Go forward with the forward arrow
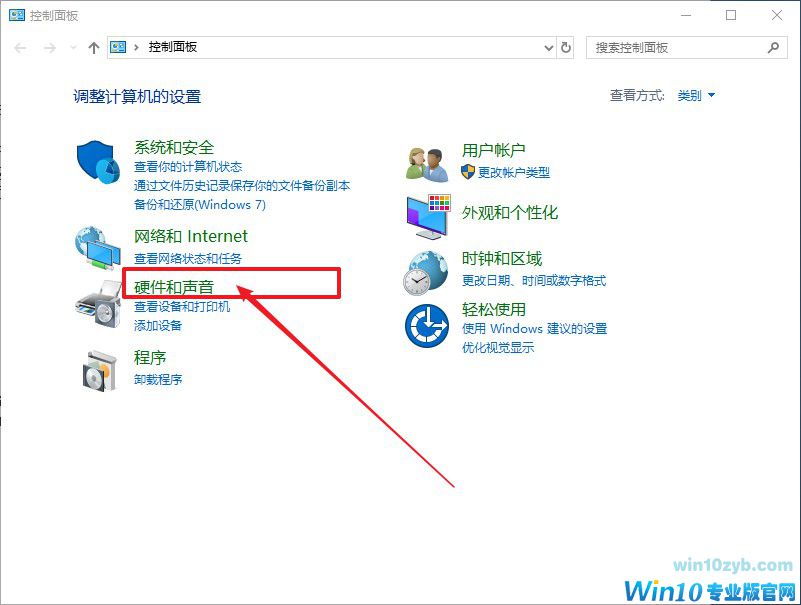Image resolution: width=801 pixels, height=605 pixels. (x=50, y=48)
